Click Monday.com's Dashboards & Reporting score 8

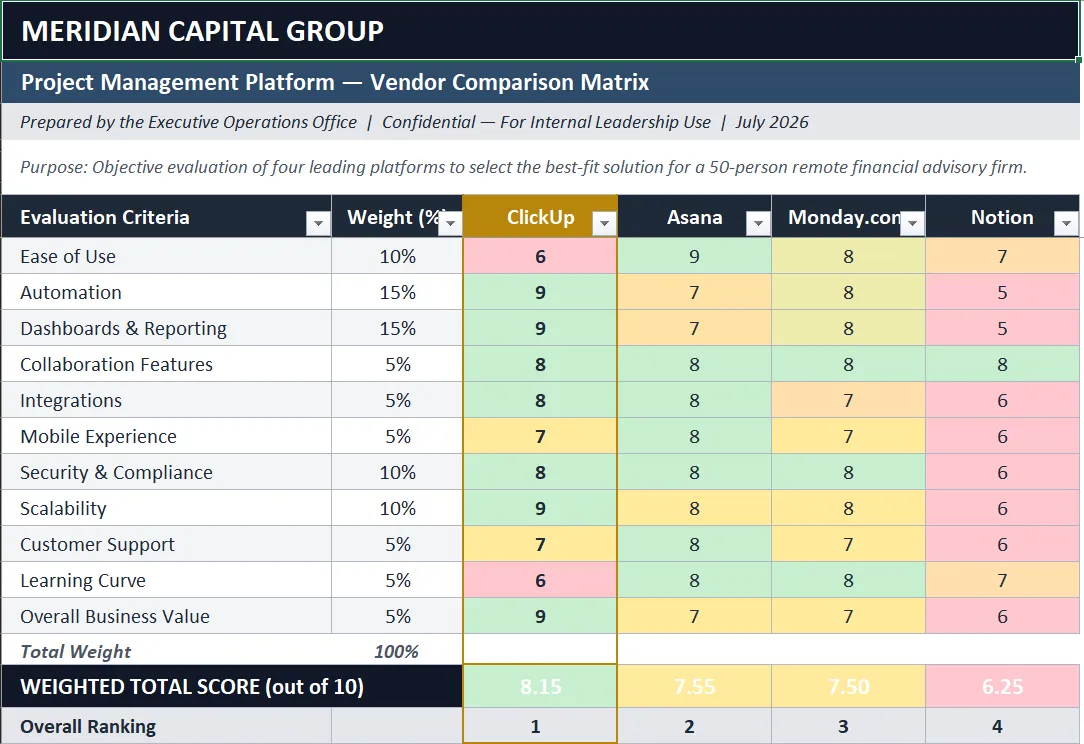tap(848, 328)
